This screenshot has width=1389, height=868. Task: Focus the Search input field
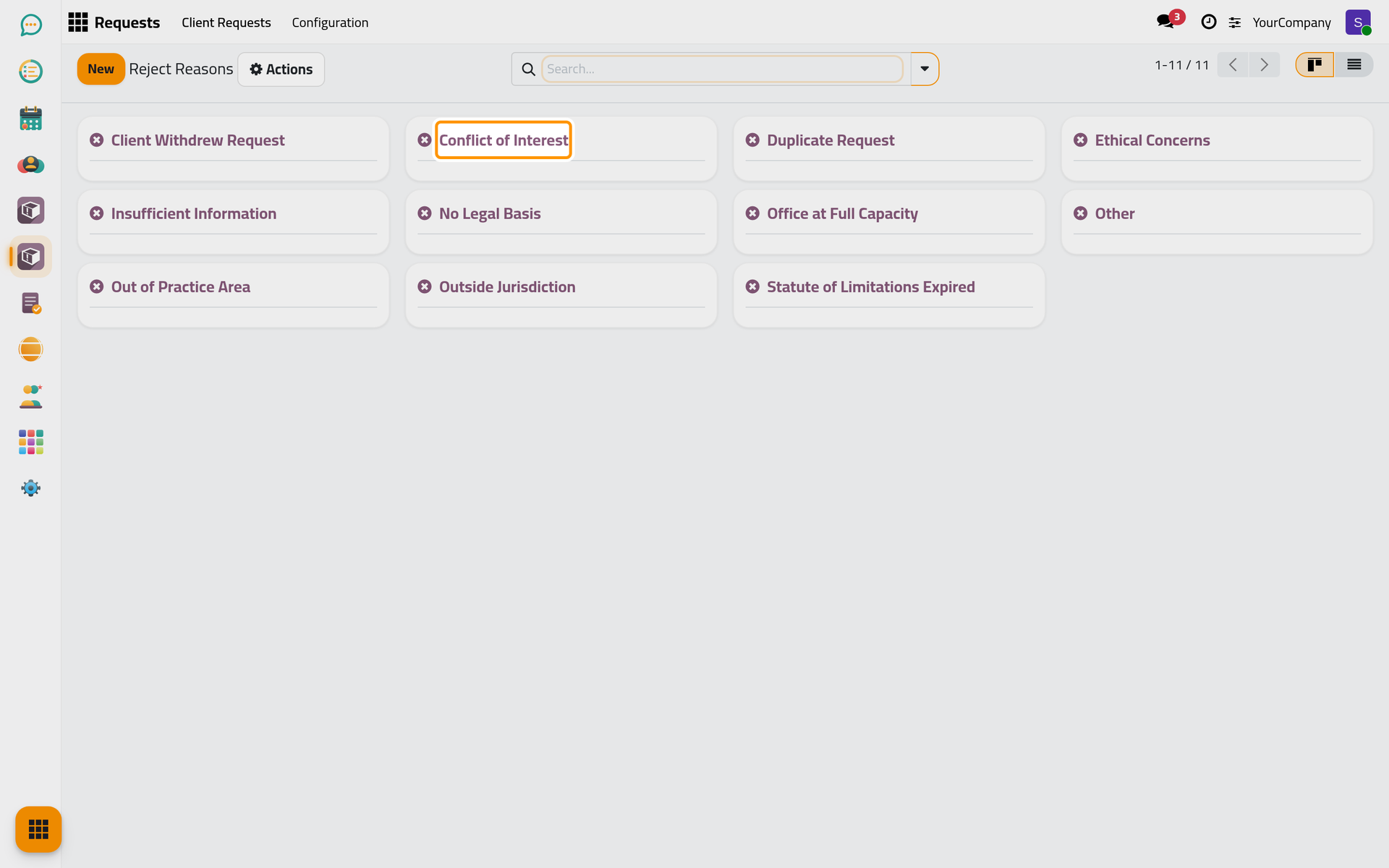(x=722, y=69)
